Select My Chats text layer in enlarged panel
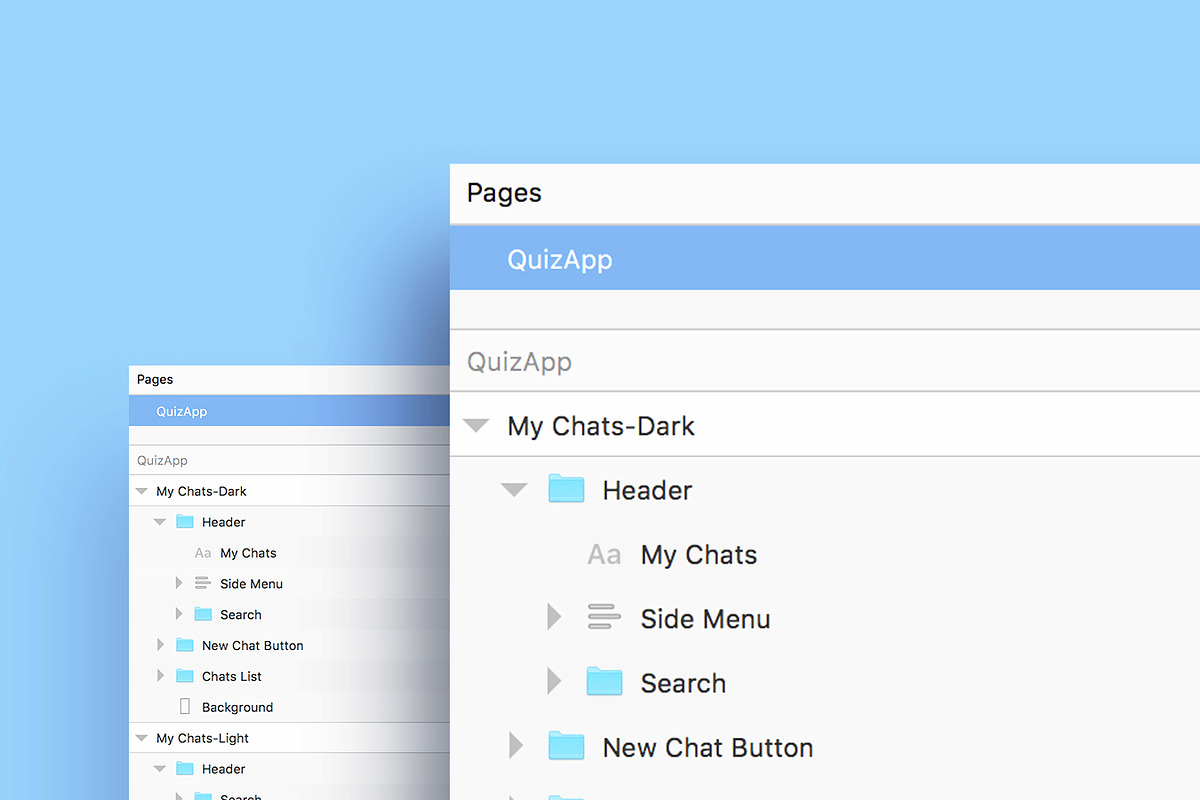The image size is (1200, 800). [x=698, y=555]
